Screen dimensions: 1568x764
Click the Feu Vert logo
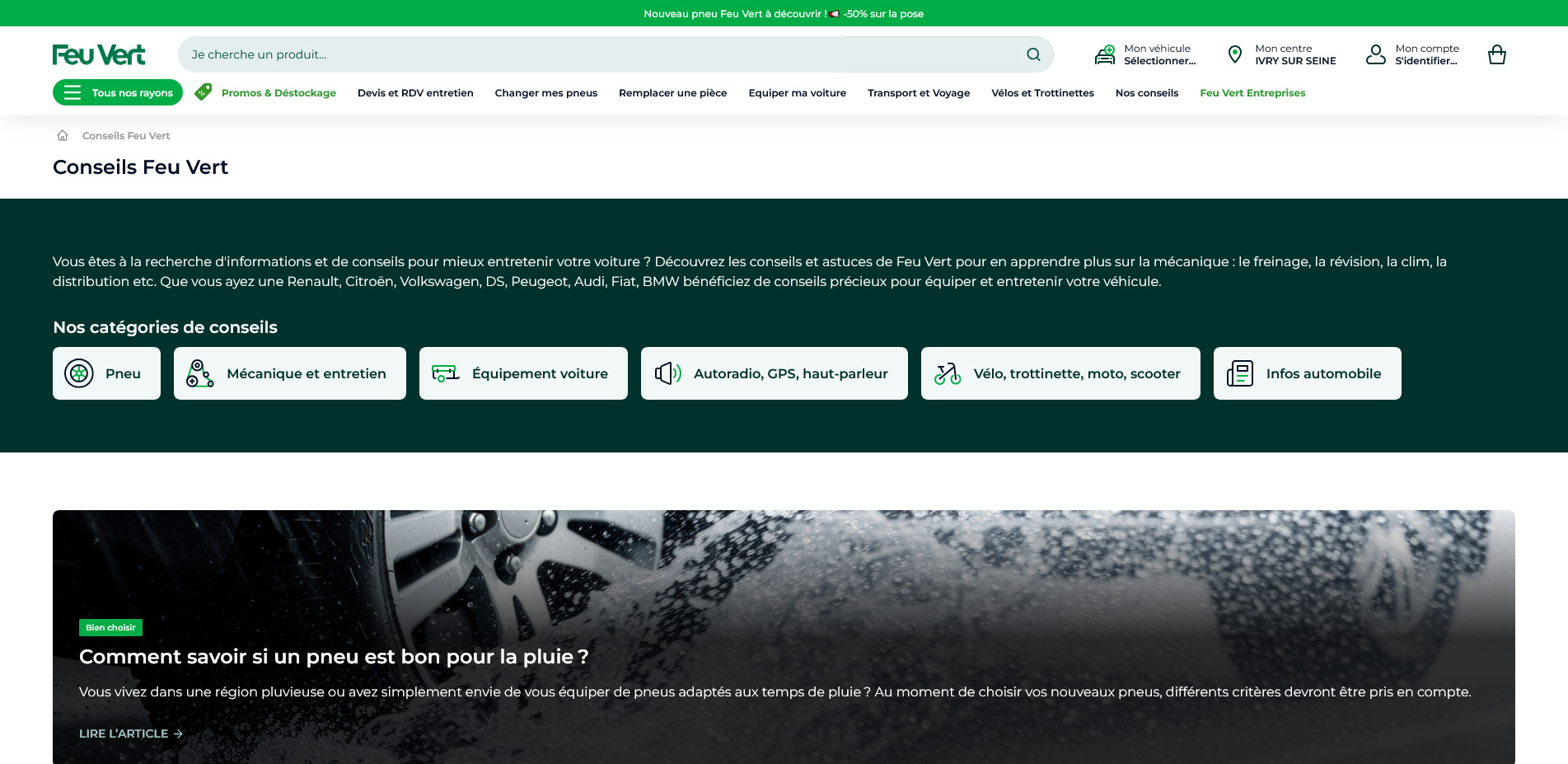99,54
